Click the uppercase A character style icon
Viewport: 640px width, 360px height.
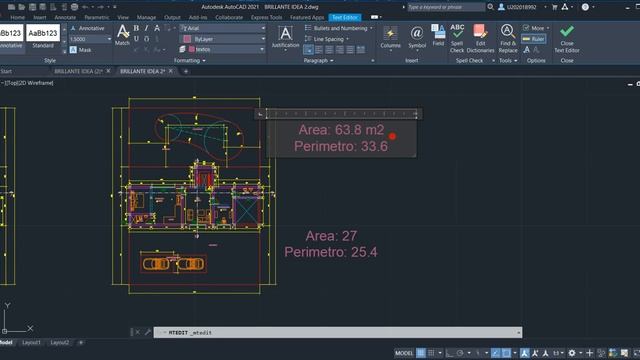pyautogui.click(x=157, y=28)
